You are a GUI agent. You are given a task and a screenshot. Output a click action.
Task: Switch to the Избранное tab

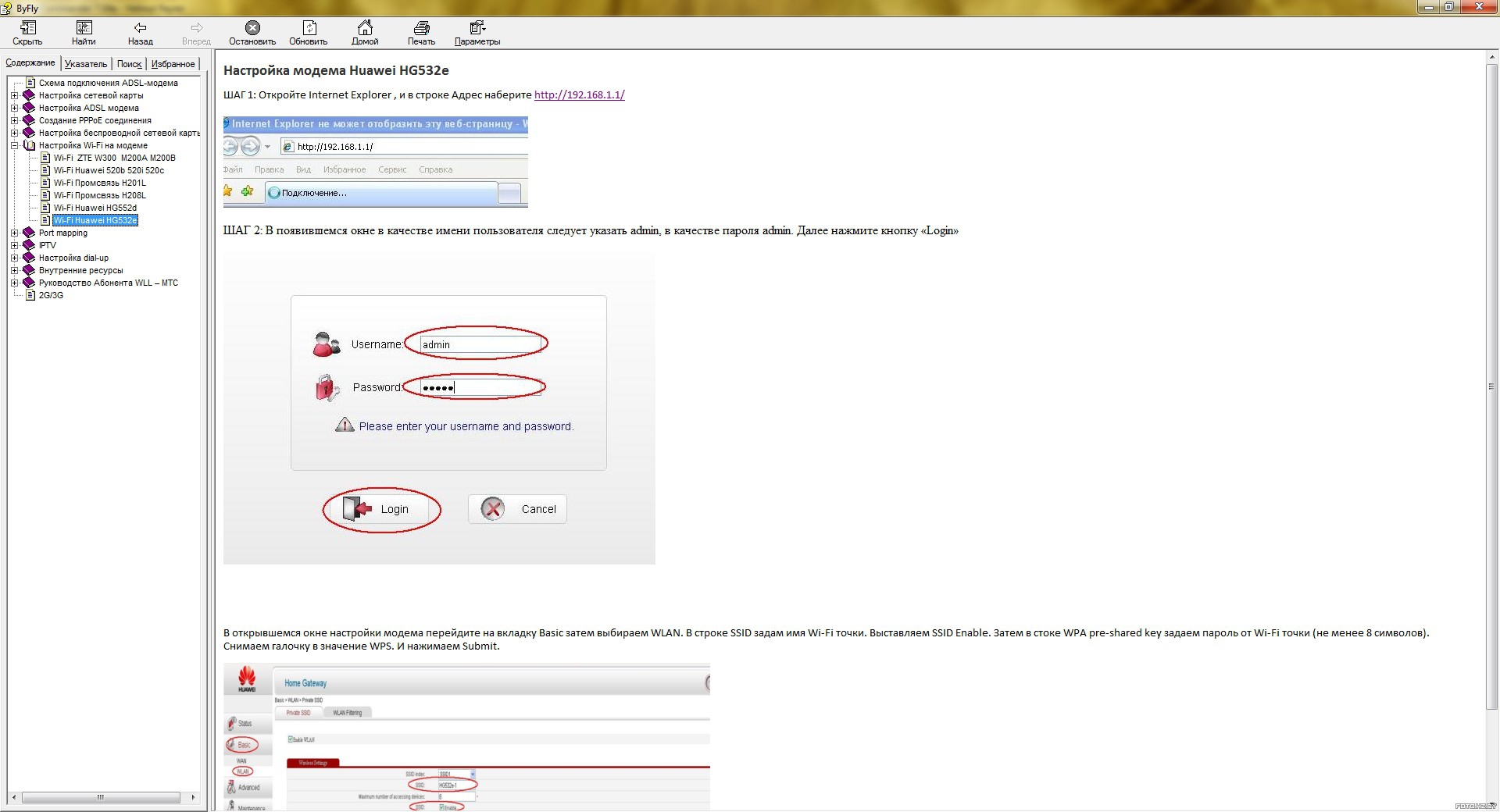173,64
